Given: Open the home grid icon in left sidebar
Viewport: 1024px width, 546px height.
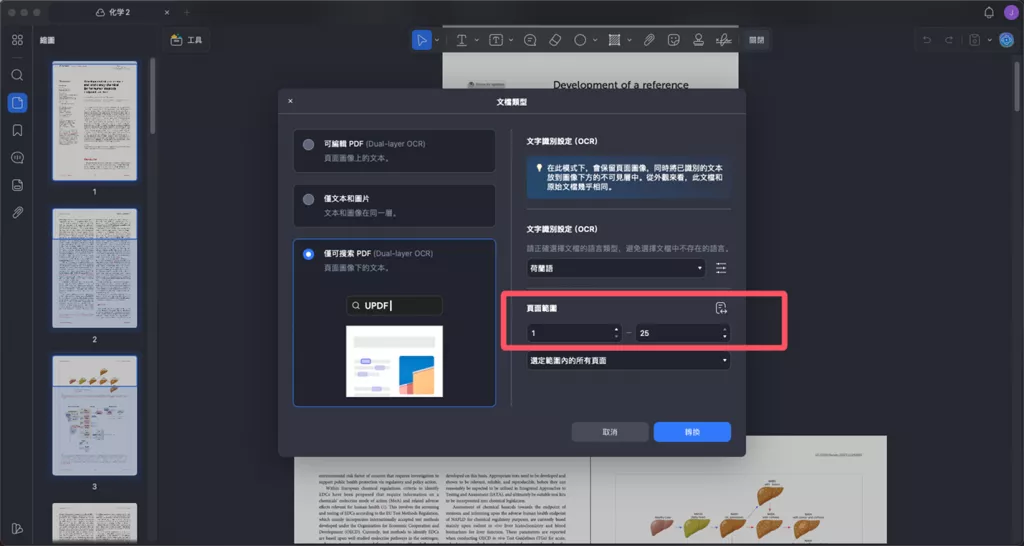Looking at the screenshot, I should [x=18, y=40].
